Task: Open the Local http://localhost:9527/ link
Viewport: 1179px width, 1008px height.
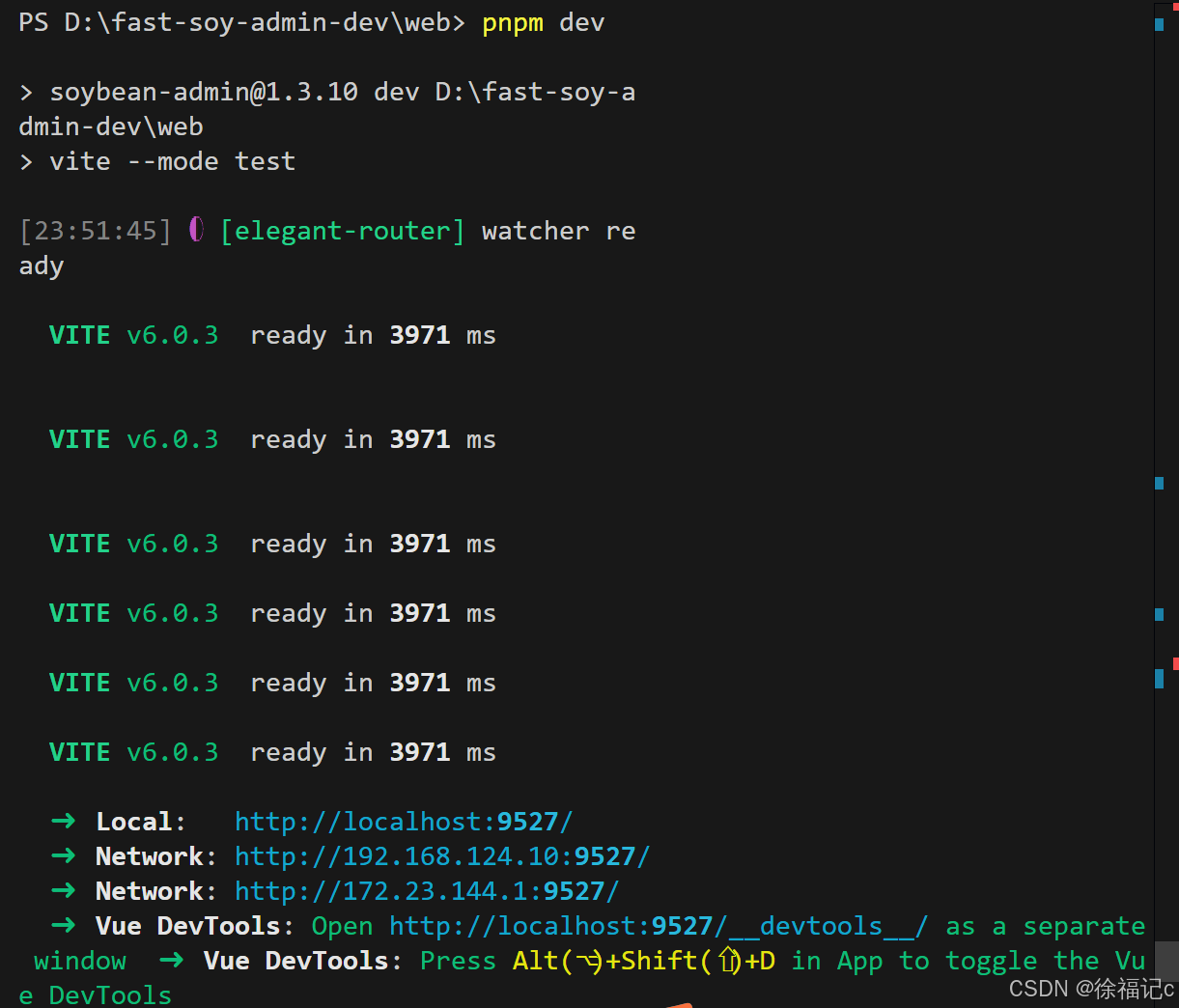Action: 404,822
